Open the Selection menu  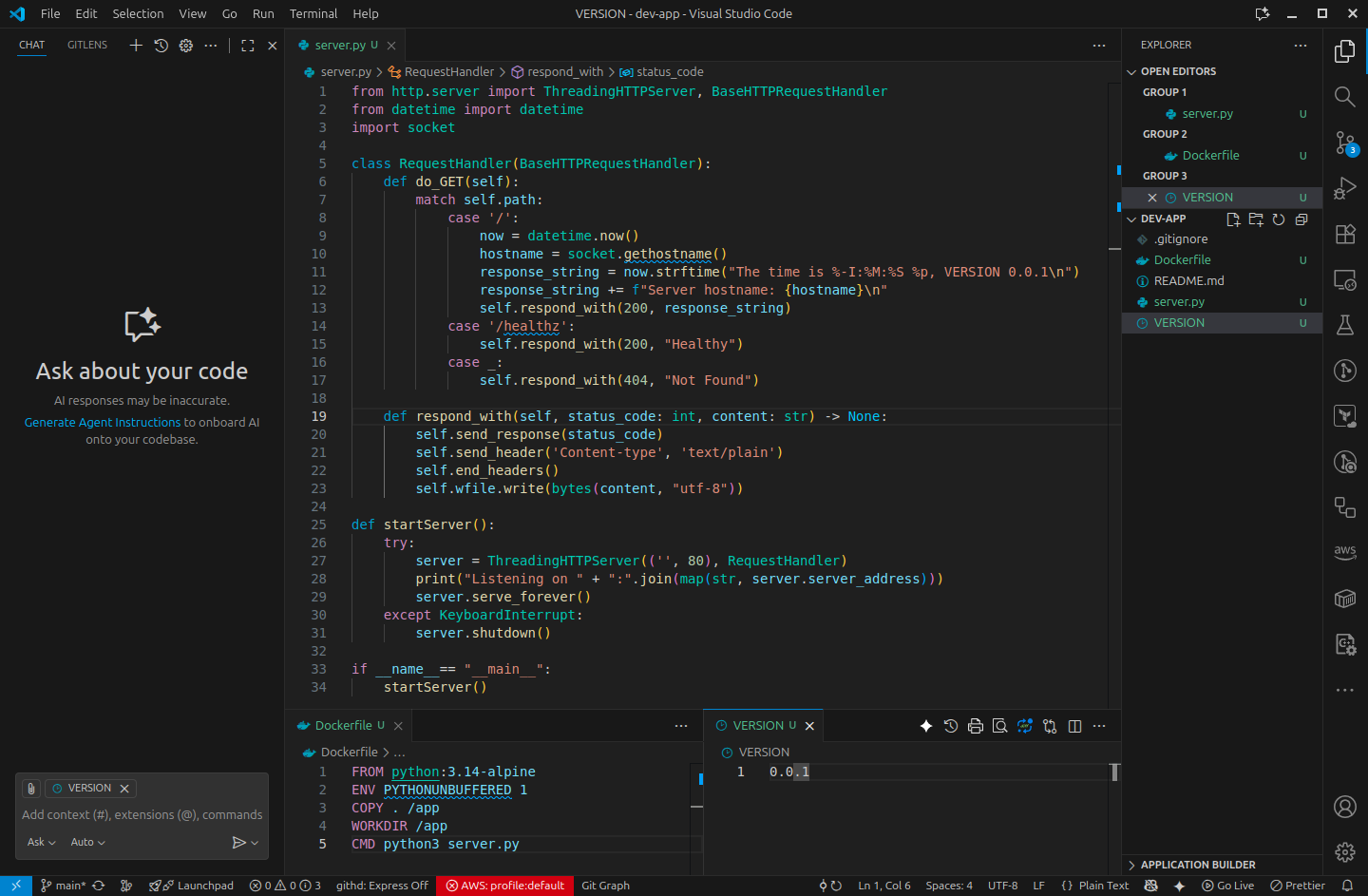point(138,13)
